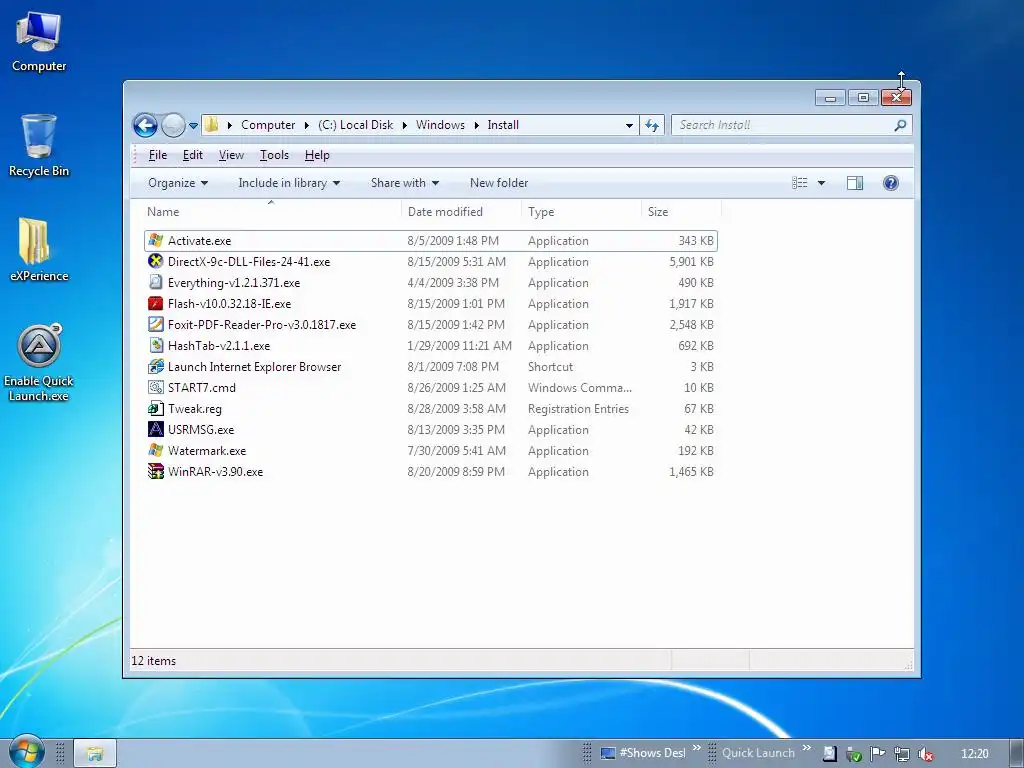
Task: Select the USRMSG.exe file icon
Action: pyautogui.click(x=155, y=429)
